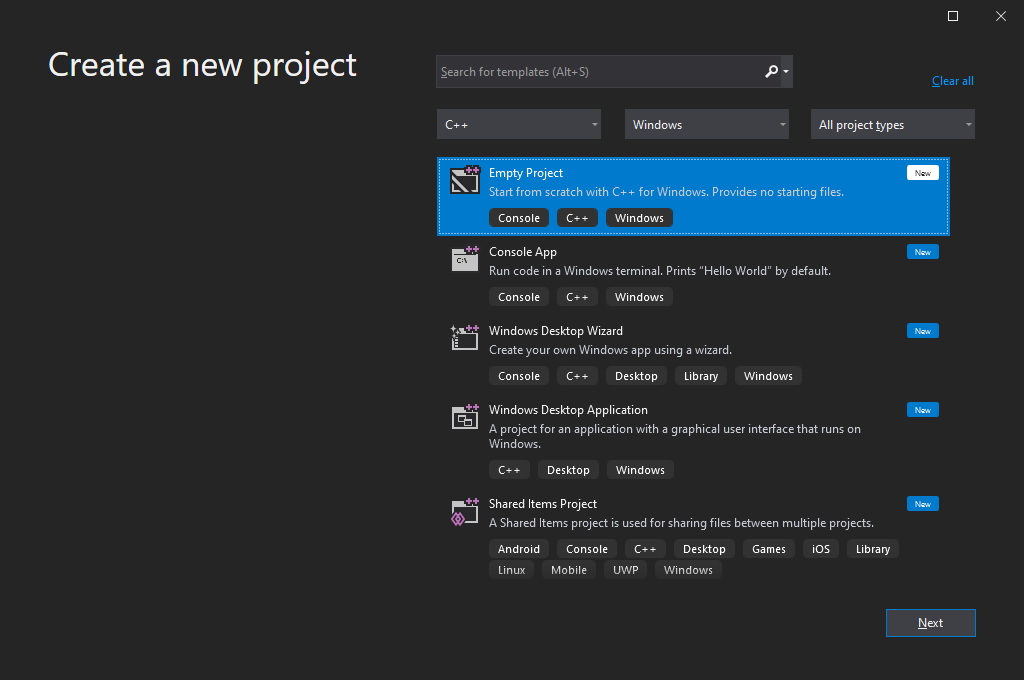Open the Windows platform filter dropdown
Image resolution: width=1024 pixels, height=680 pixels.
[x=706, y=125]
